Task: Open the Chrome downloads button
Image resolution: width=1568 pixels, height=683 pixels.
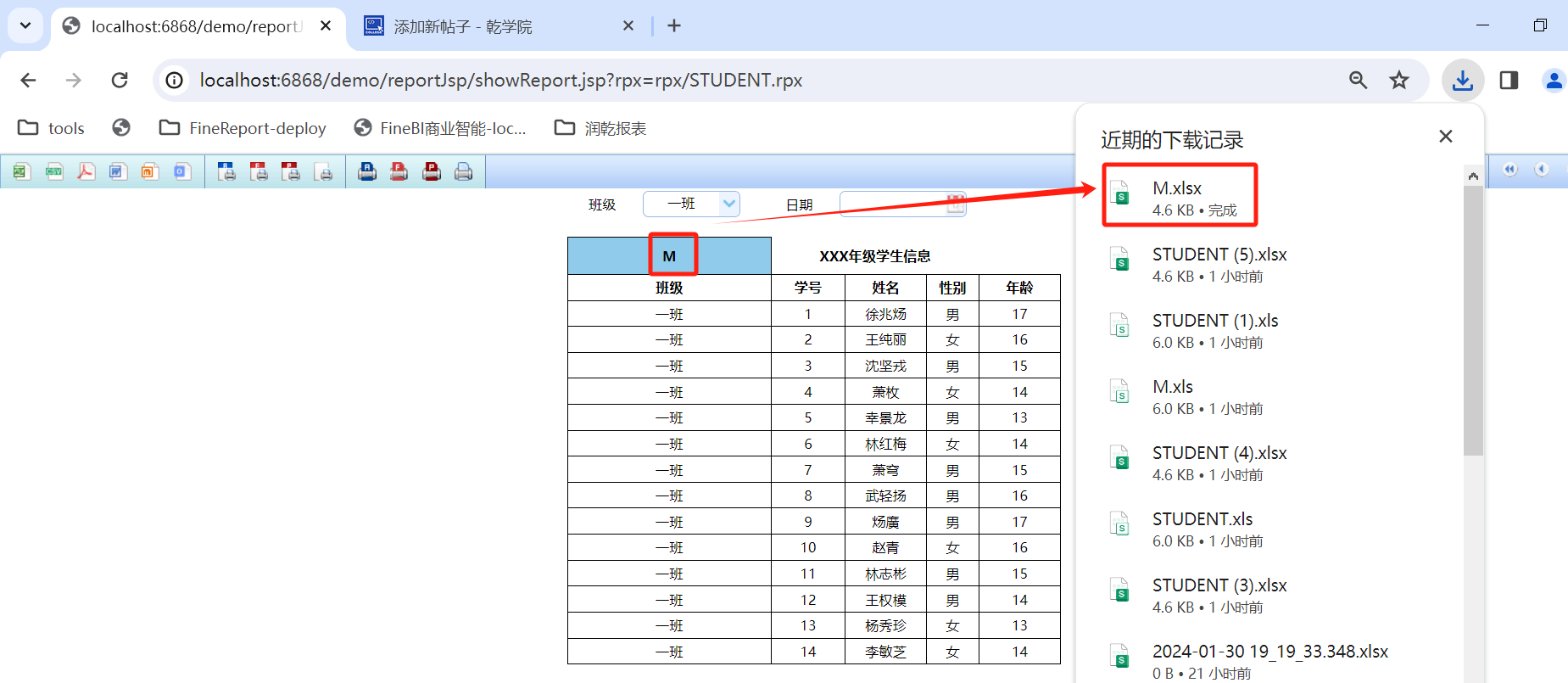Action: pyautogui.click(x=1462, y=81)
